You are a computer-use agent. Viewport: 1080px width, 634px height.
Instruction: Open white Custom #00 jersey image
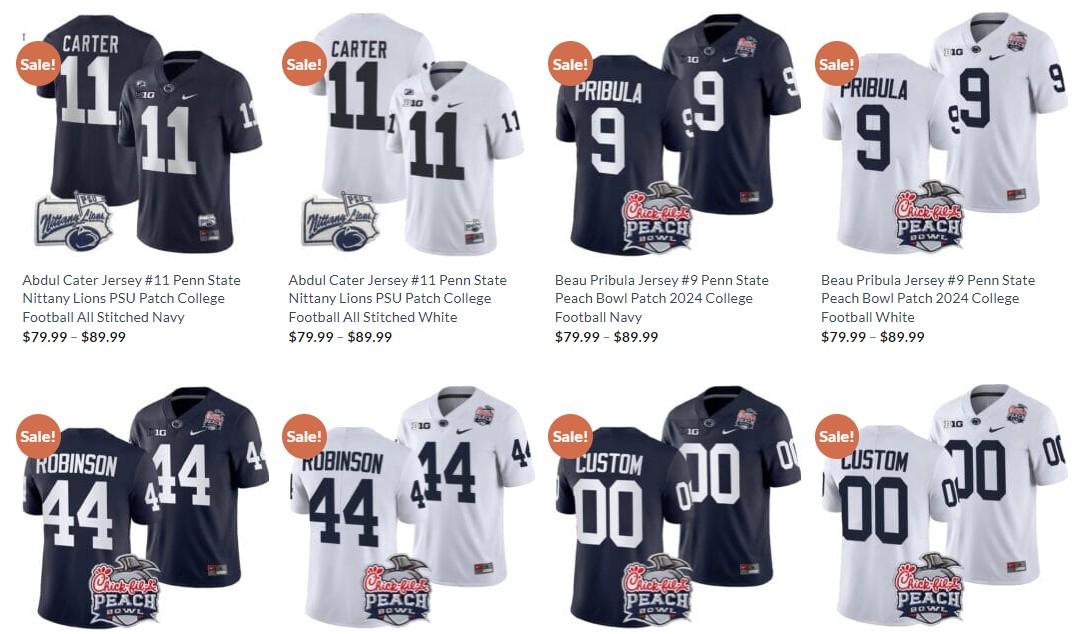pos(942,507)
